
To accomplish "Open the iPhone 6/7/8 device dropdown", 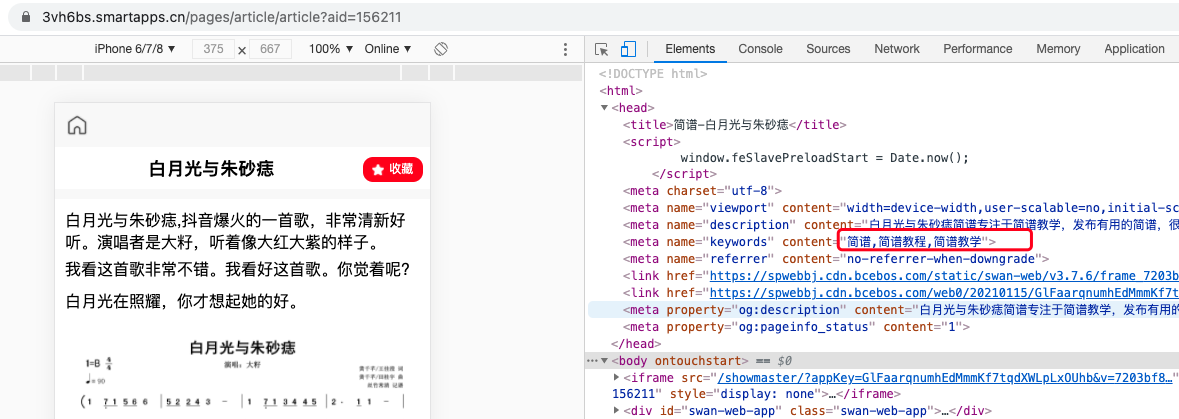I will tap(135, 49).
